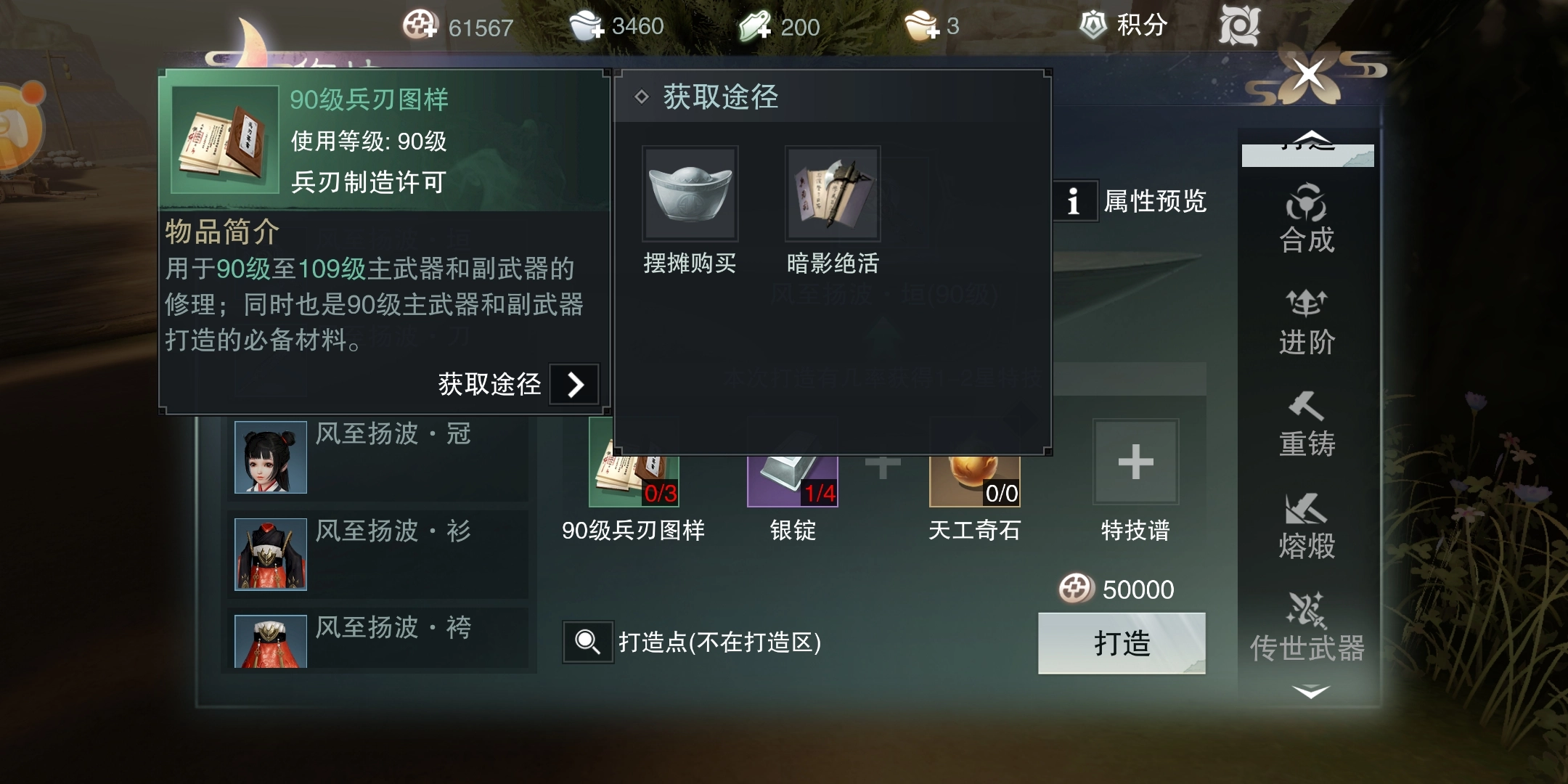Open the 暗影绝活 acquisition source icon

click(x=833, y=194)
